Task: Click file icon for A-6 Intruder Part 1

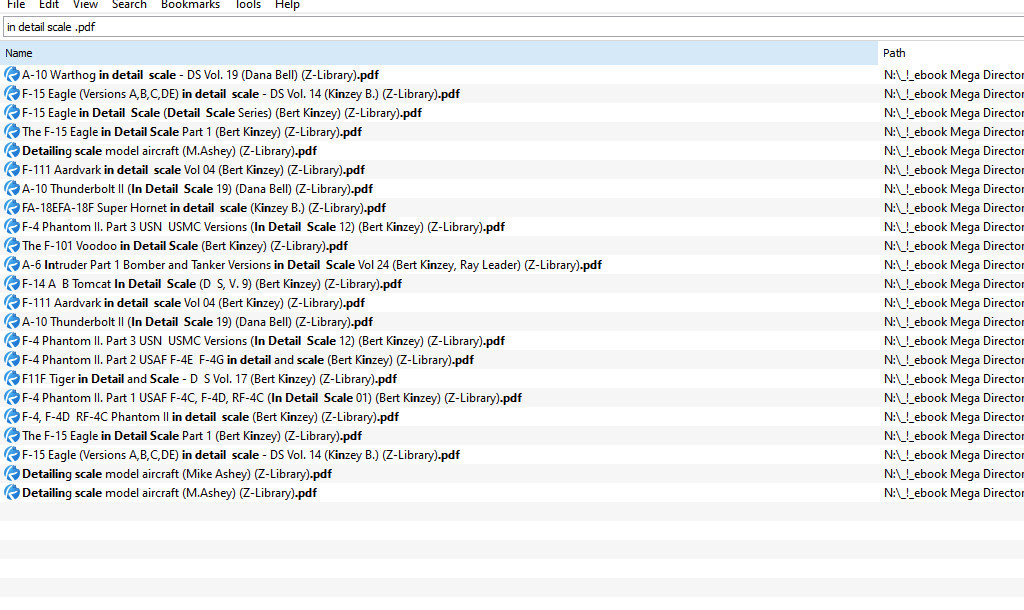Action: (x=12, y=265)
